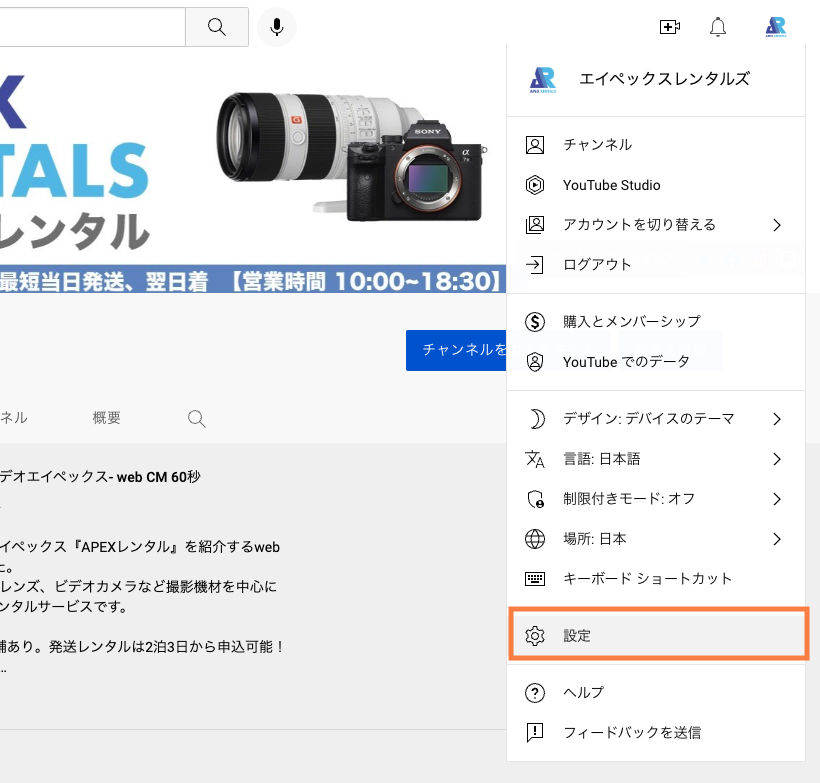Viewport: 820px width, 783px height.
Task: Expand アカウントを切り替える submenu arrow
Action: point(777,225)
